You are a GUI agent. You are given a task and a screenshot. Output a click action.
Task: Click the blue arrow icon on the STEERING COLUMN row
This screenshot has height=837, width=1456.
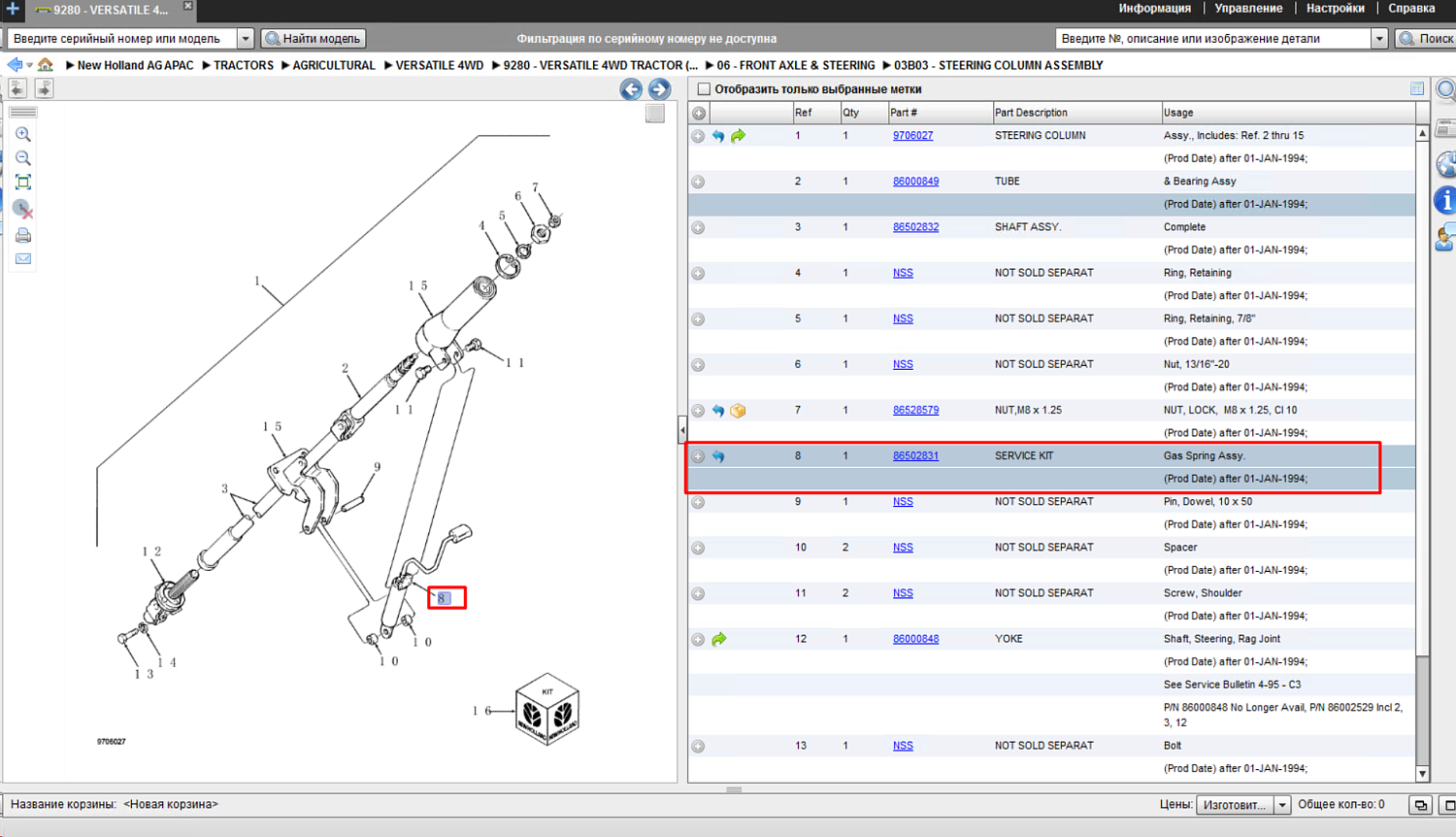[x=718, y=136]
